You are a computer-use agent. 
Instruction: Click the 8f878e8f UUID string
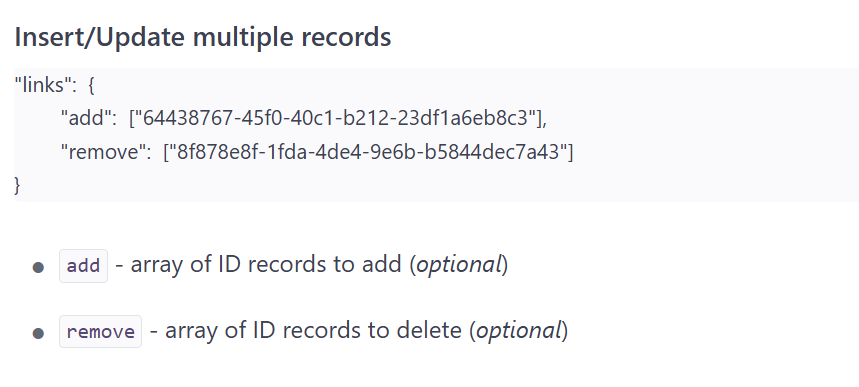[x=368, y=151]
